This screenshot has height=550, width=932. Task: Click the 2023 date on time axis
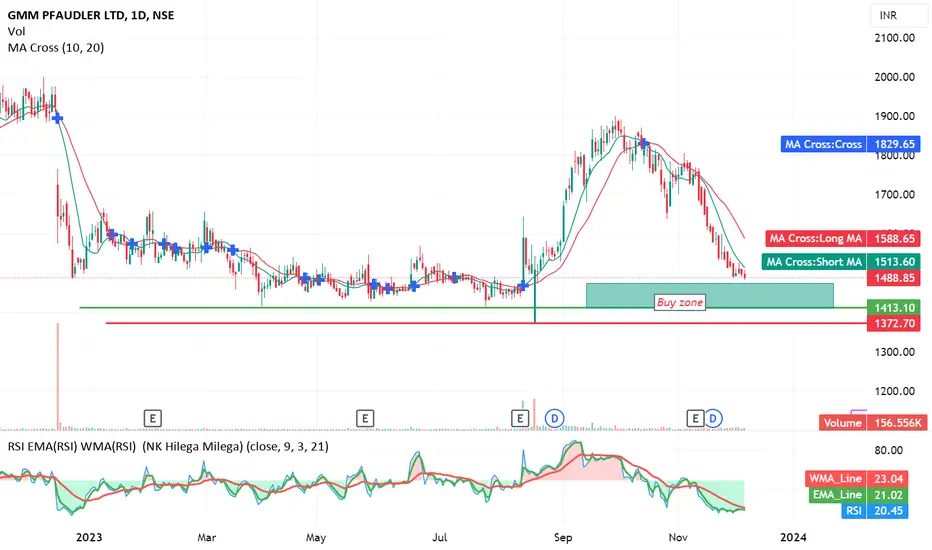[x=89, y=538]
